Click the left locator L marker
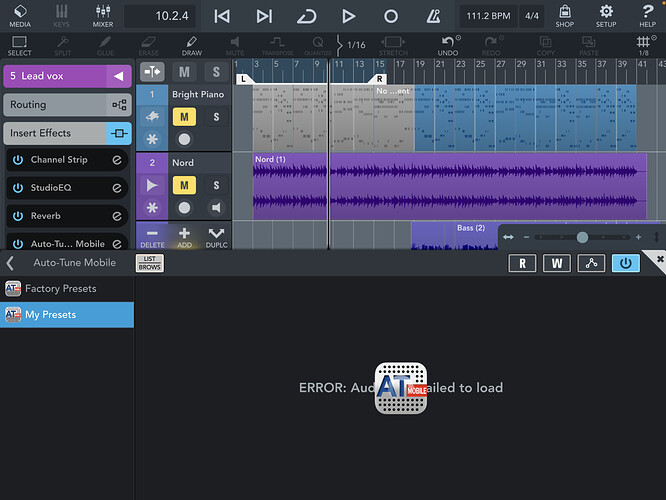This screenshot has width=666, height=500. coord(243,79)
